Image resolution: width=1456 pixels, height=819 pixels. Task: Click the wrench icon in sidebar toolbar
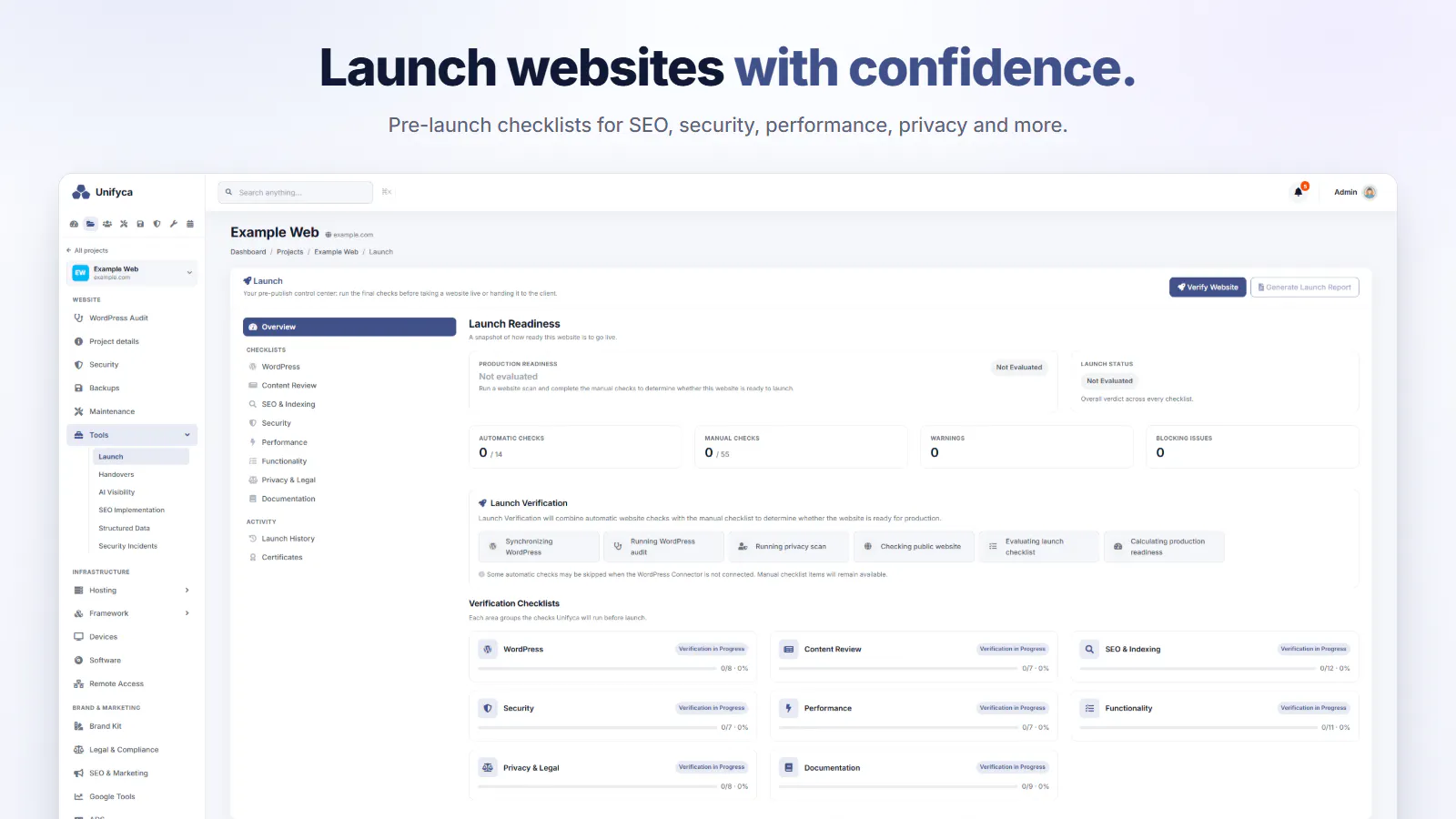coord(173,224)
